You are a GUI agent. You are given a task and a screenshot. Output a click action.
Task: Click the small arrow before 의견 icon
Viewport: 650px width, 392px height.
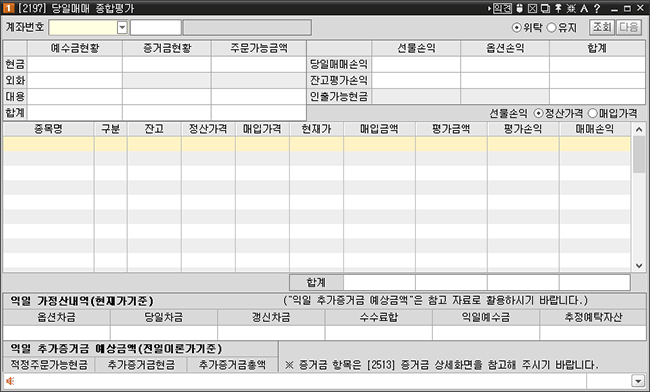[x=490, y=8]
